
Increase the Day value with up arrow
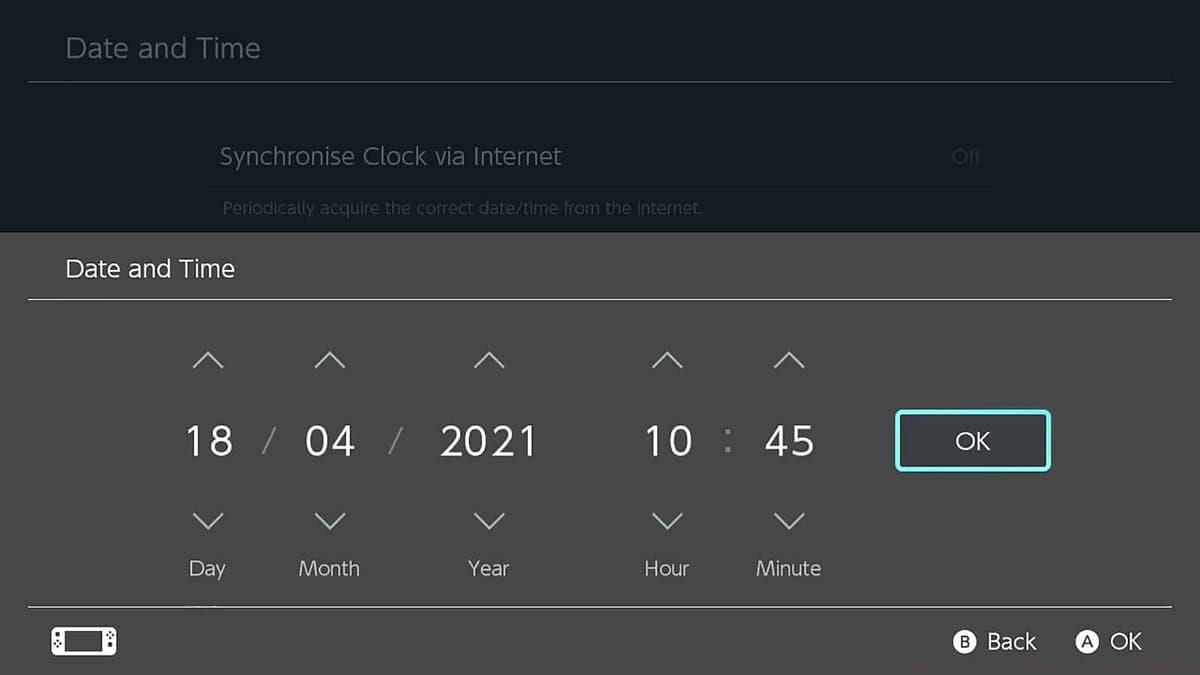coord(208,360)
